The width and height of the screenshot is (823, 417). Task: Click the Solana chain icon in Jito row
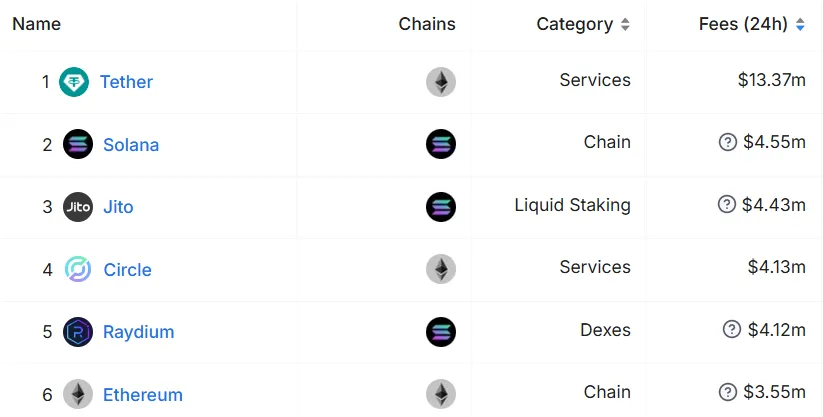[x=441, y=206]
